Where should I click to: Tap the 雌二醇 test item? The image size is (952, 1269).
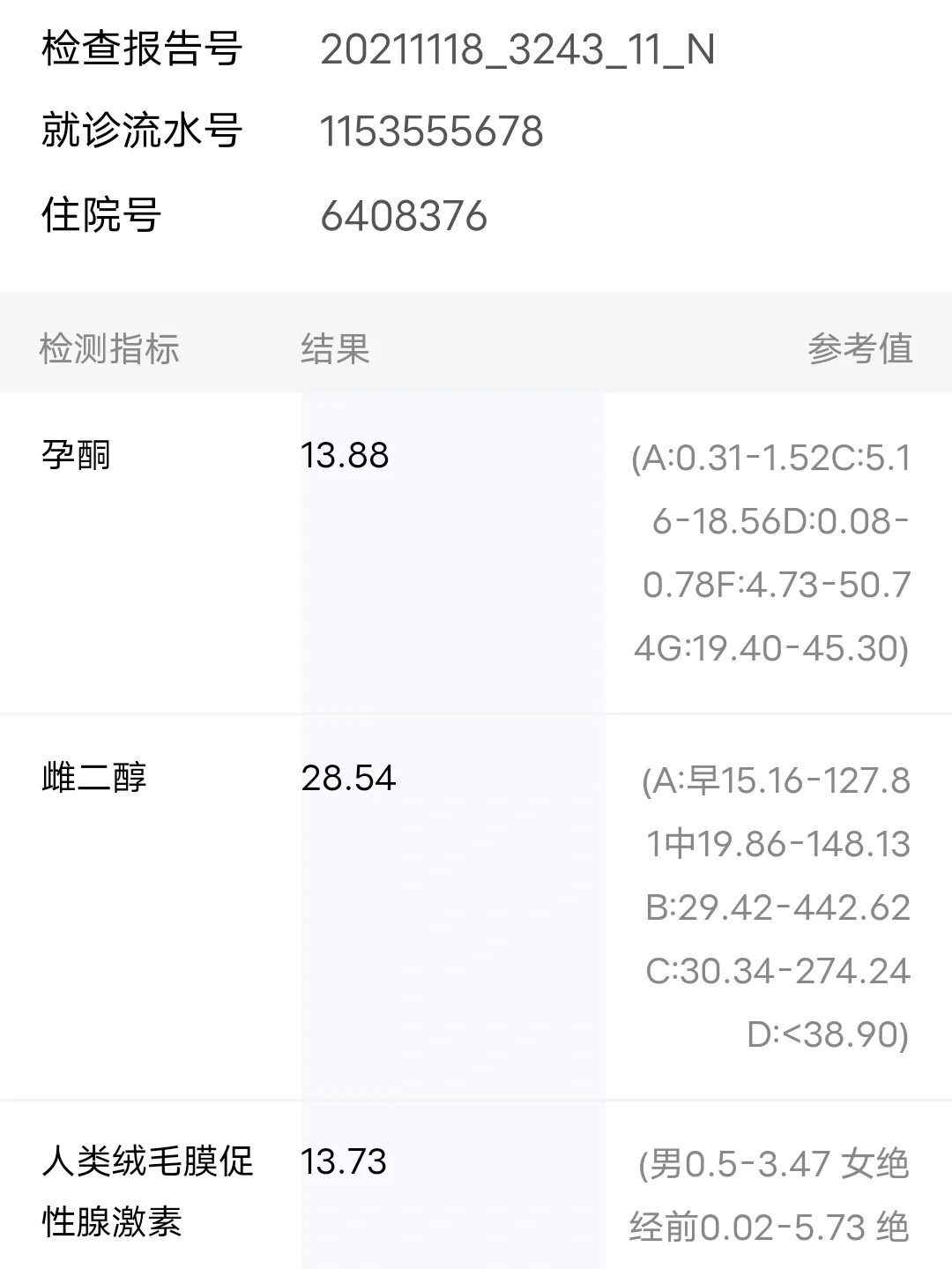click(93, 778)
